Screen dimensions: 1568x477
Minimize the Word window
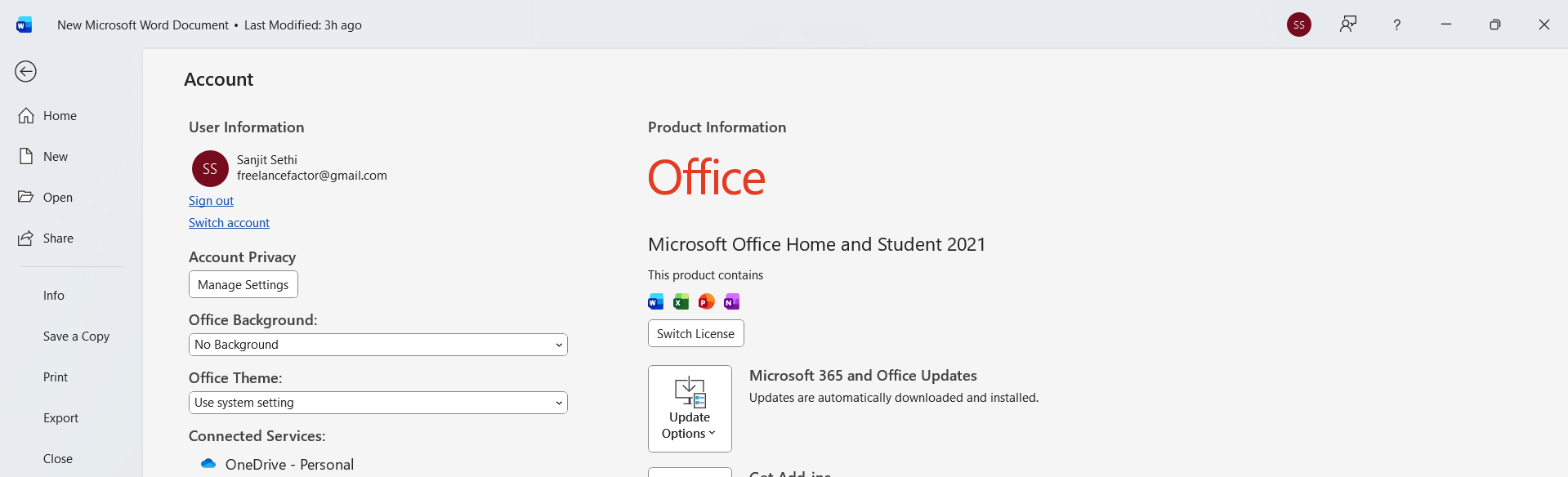(x=1446, y=25)
